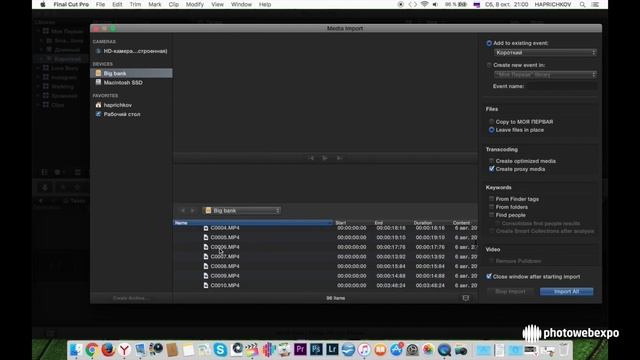Image resolution: width=640 pixels, height=360 pixels.
Task: Choose Leave files in place
Action: click(x=491, y=130)
